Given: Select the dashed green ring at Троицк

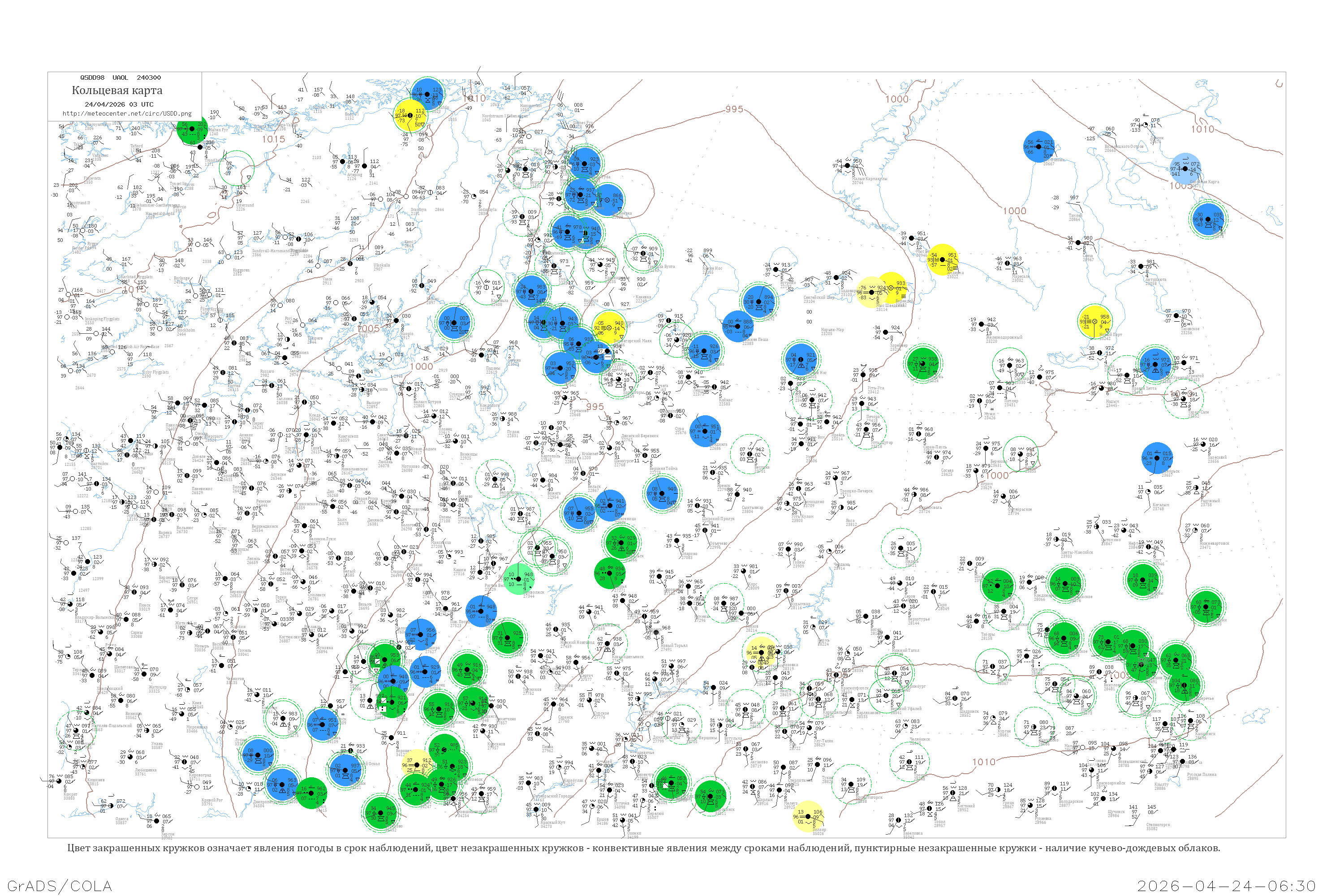Looking at the screenshot, I should 910,762.
